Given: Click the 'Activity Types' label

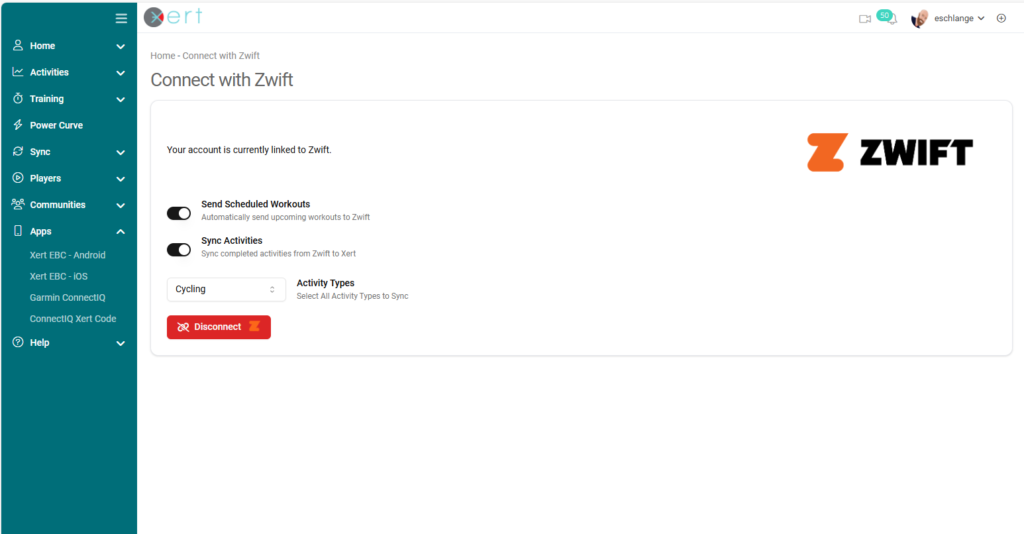Looking at the screenshot, I should pyautogui.click(x=325, y=283).
